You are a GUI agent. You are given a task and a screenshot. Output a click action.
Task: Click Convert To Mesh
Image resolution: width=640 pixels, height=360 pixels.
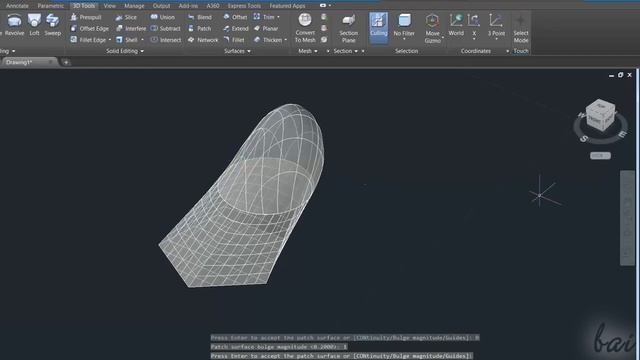coord(305,28)
